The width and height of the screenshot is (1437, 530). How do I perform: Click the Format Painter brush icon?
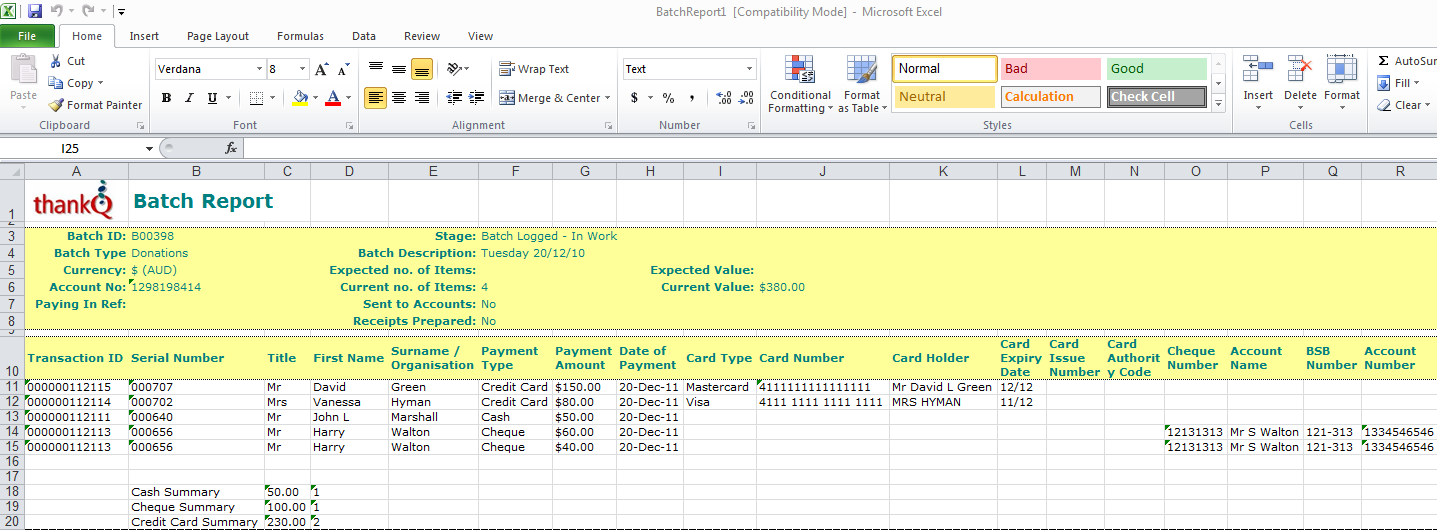56,105
